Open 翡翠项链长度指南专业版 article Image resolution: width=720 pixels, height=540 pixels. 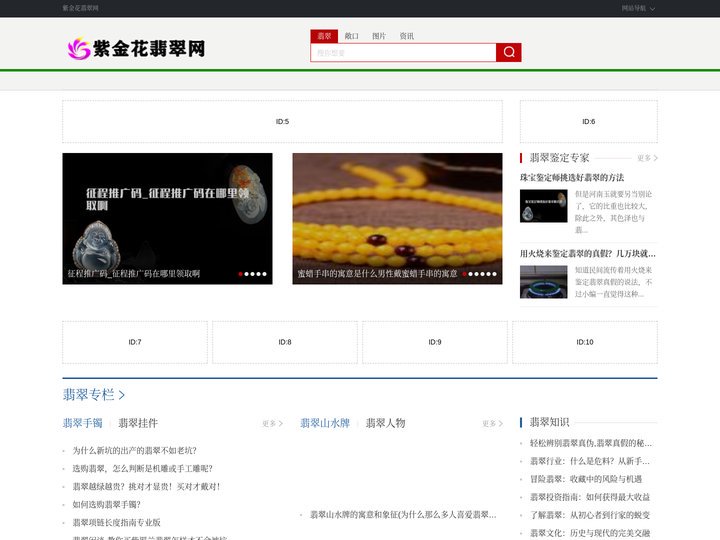[x=117, y=523]
